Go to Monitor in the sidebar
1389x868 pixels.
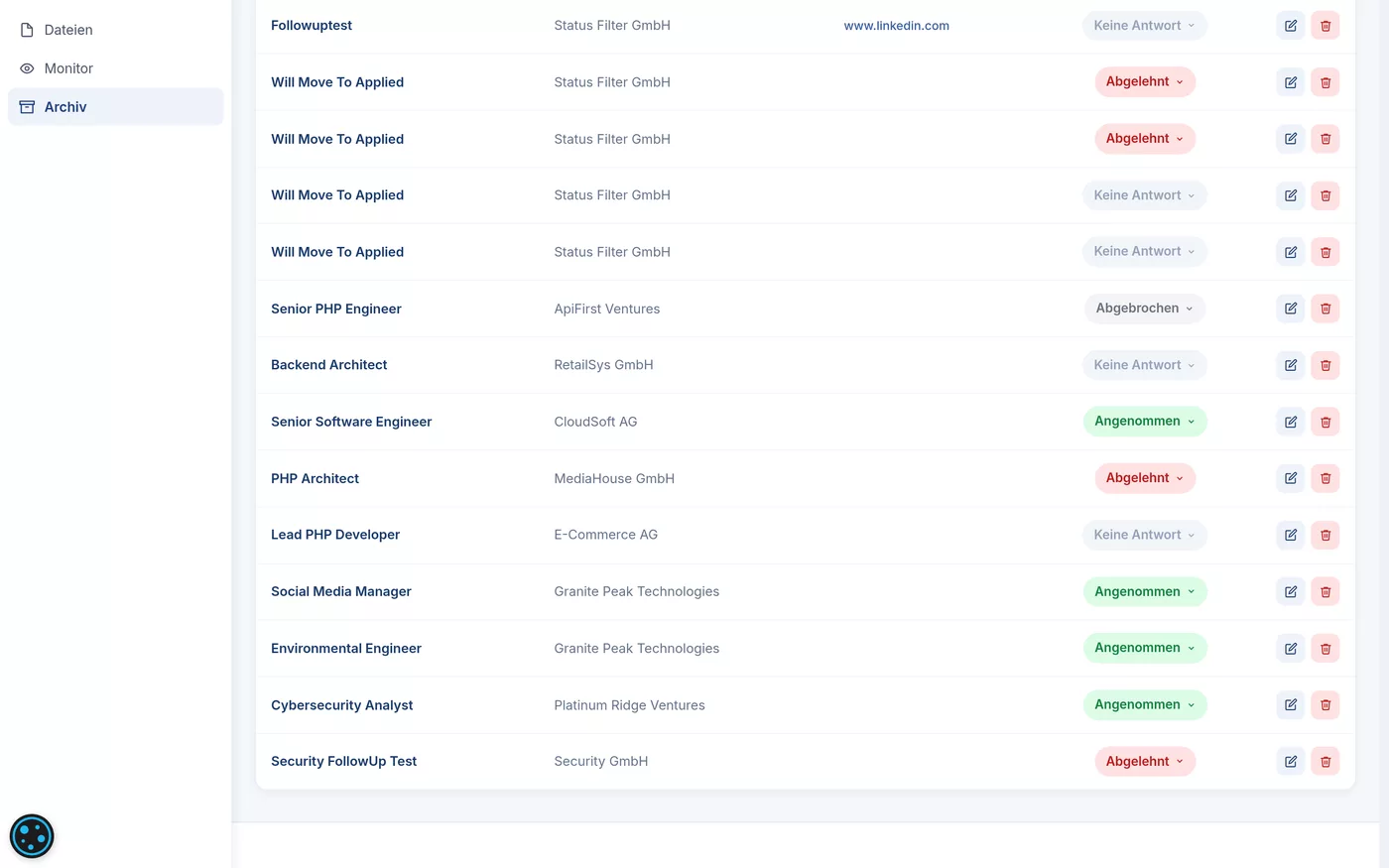[115, 68]
